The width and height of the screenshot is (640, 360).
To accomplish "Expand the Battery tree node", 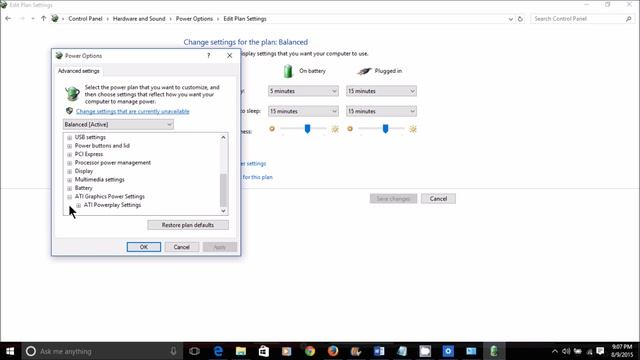I will (x=69, y=189).
